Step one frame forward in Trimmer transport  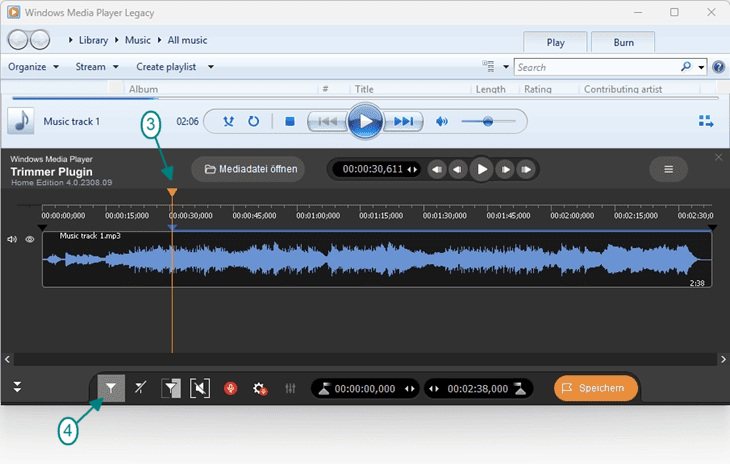[x=505, y=169]
